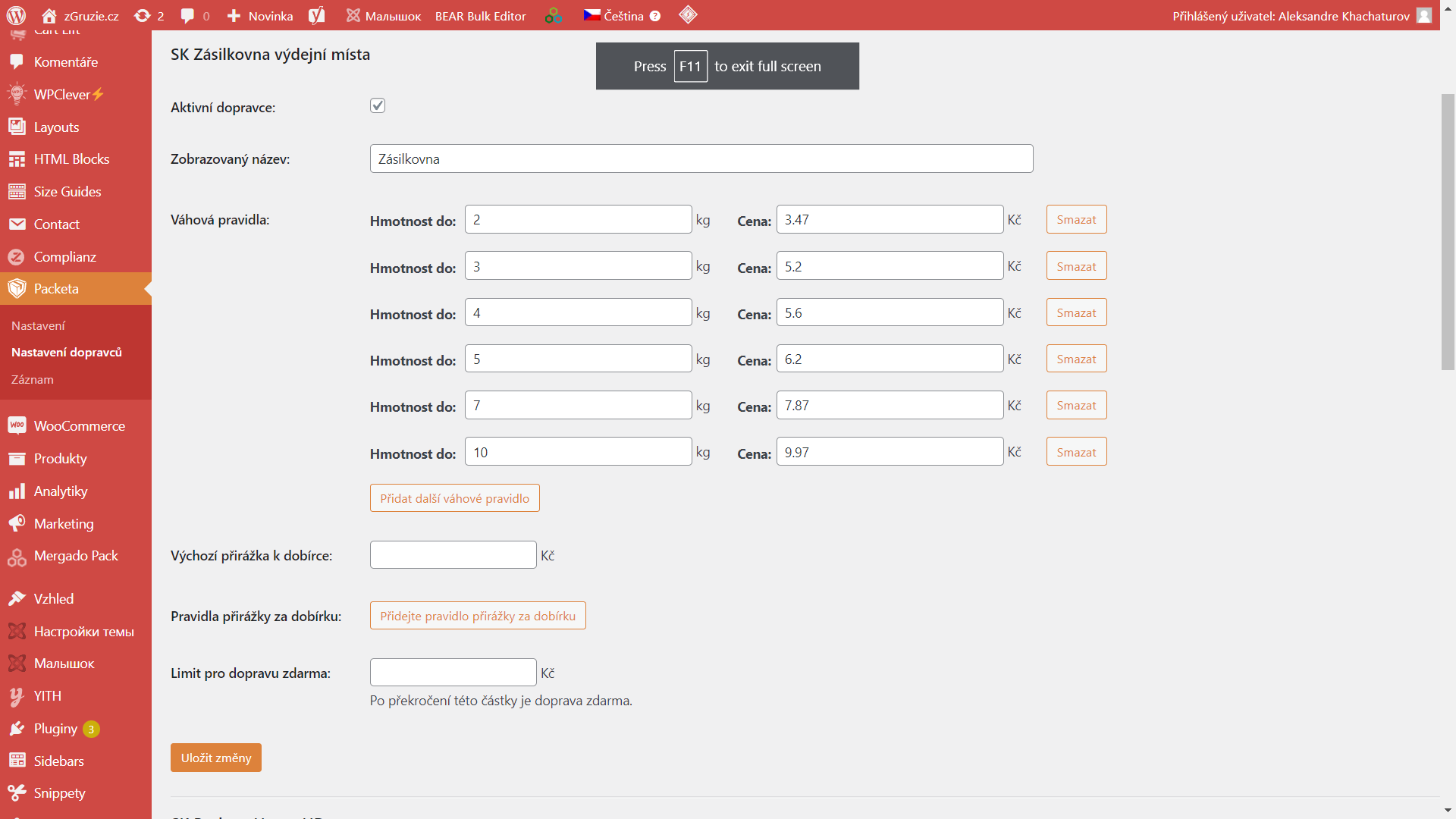Click the Czech flag language icon
Screen dimensions: 1456x819
point(591,15)
